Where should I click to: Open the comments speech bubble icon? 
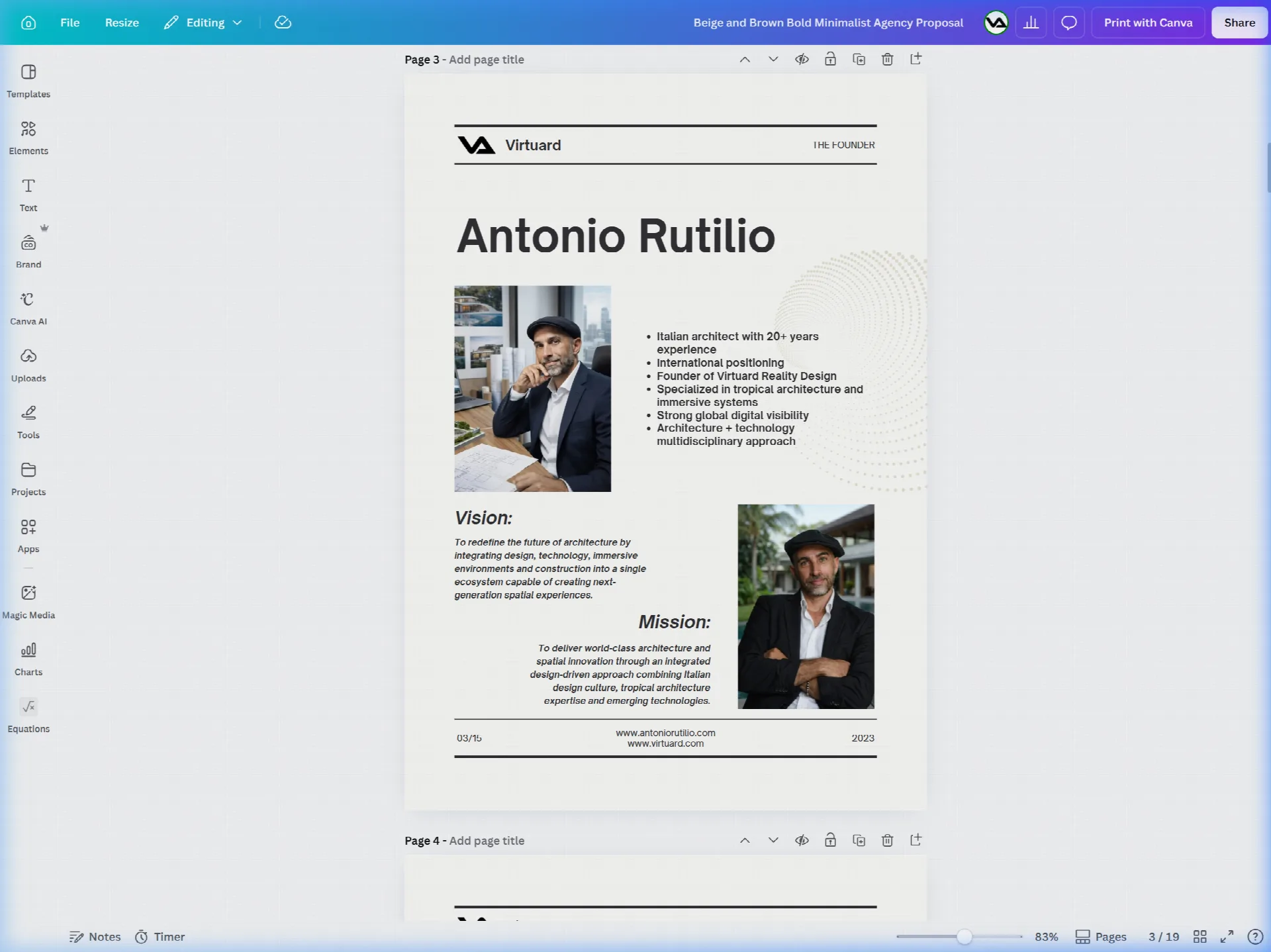[1068, 23]
